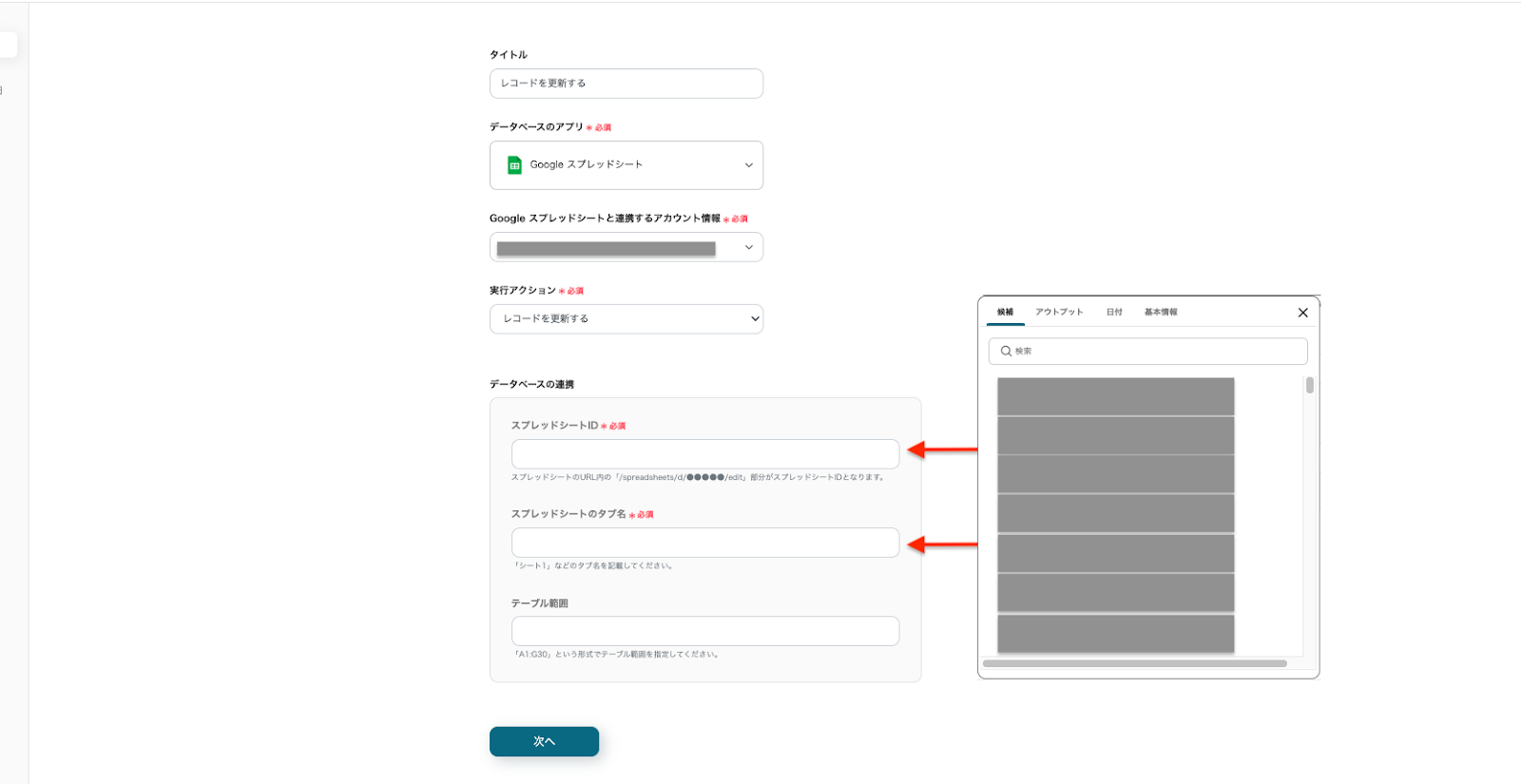Switch to the アウトプット tab

1059,312
